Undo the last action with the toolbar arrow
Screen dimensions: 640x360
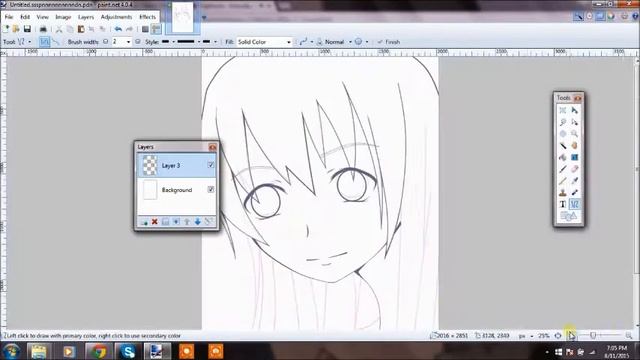[x=118, y=29]
